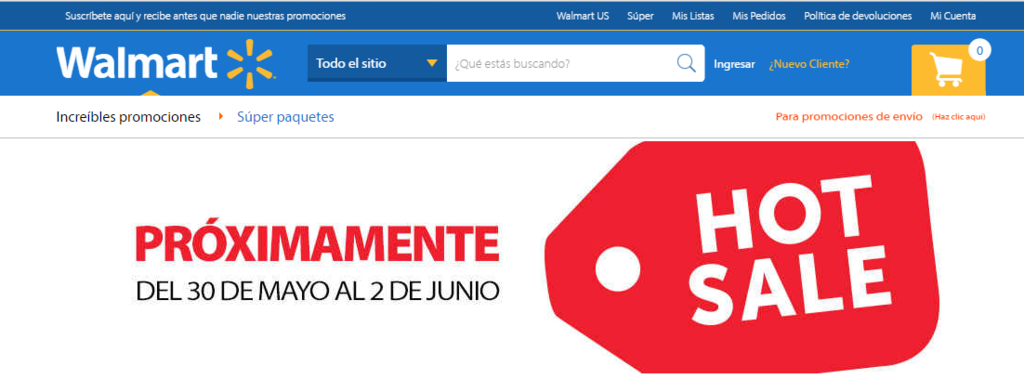This screenshot has width=1024, height=379.
Task: Click 'Increíbles promociones' breadcrumb
Action: (x=129, y=117)
